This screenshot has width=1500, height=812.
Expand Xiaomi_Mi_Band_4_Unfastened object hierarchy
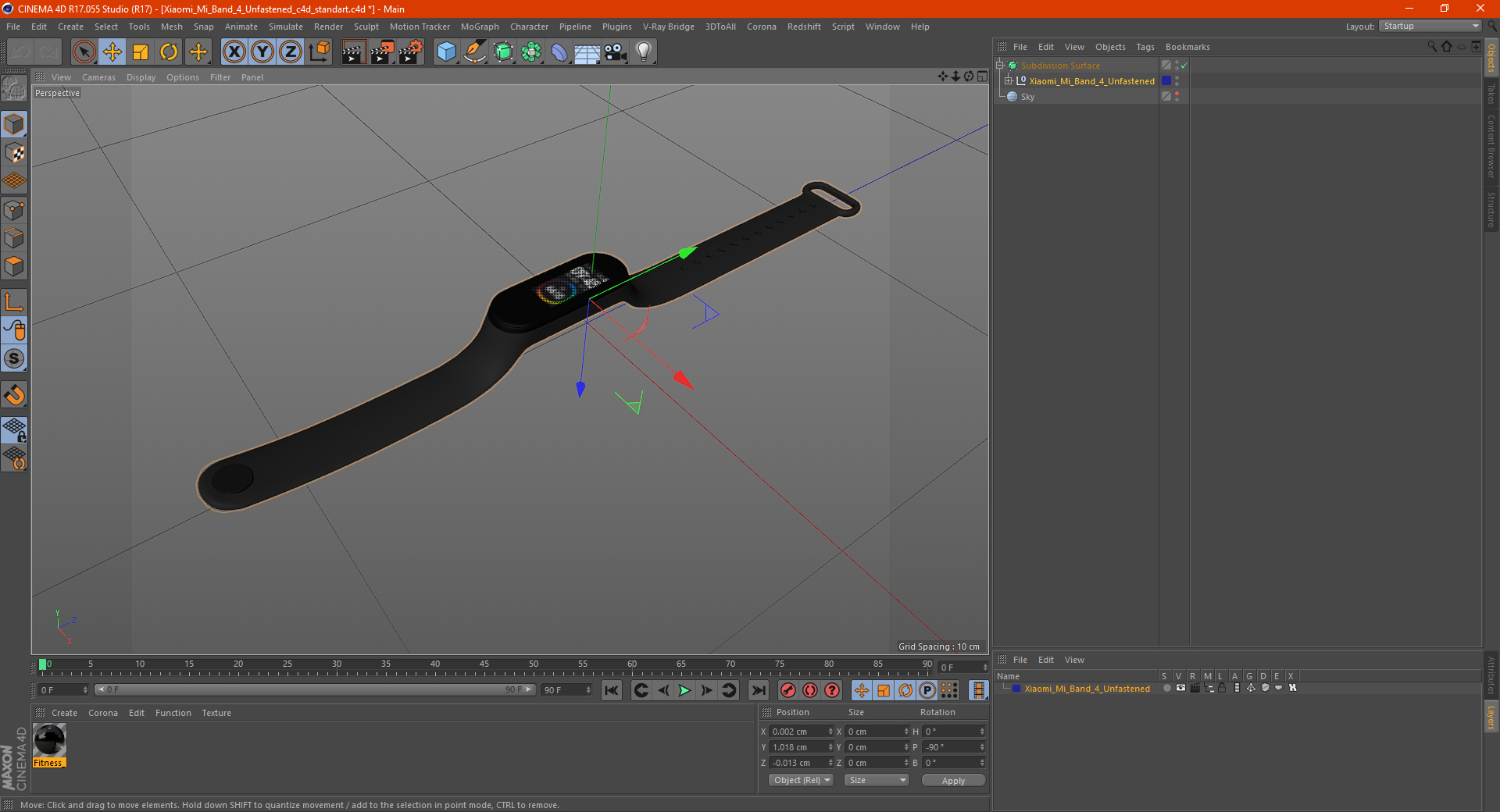[1009, 80]
